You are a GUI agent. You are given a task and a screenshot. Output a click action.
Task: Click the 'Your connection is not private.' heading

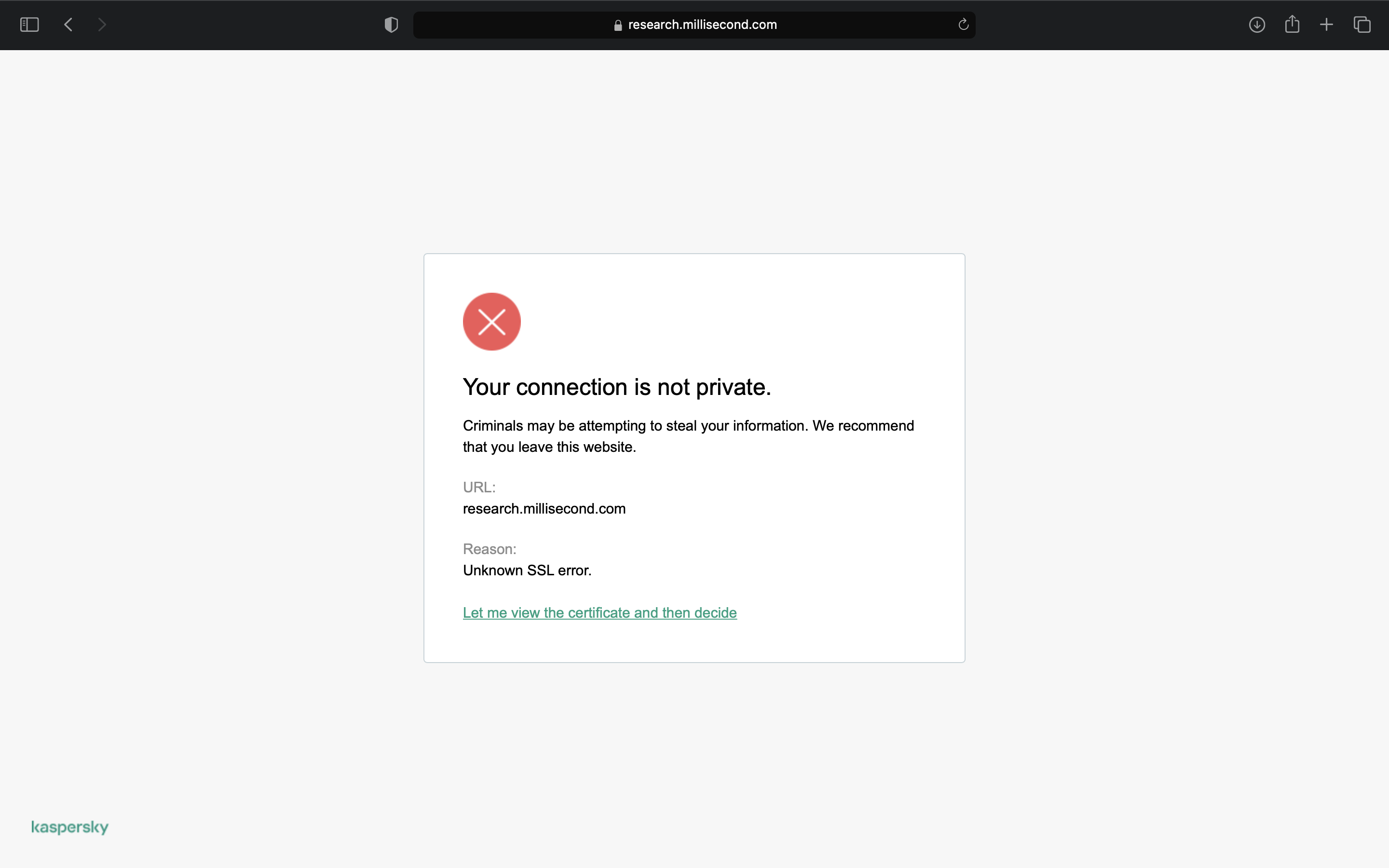click(617, 387)
